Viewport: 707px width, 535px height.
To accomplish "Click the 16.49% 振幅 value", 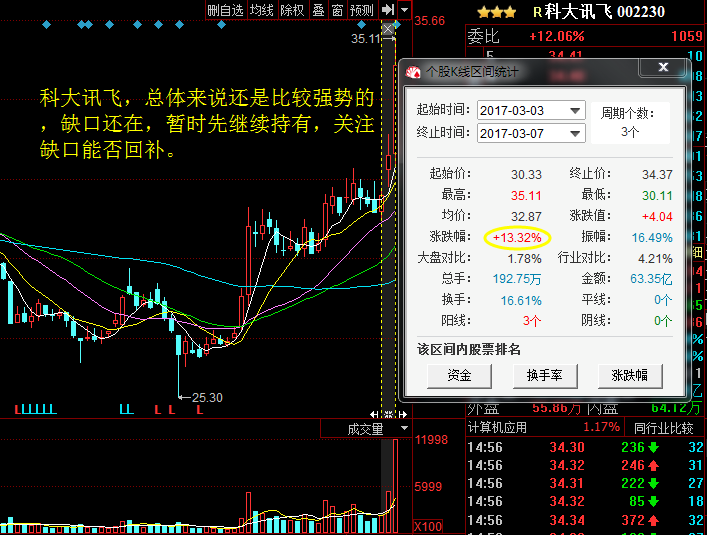I will tap(652, 238).
